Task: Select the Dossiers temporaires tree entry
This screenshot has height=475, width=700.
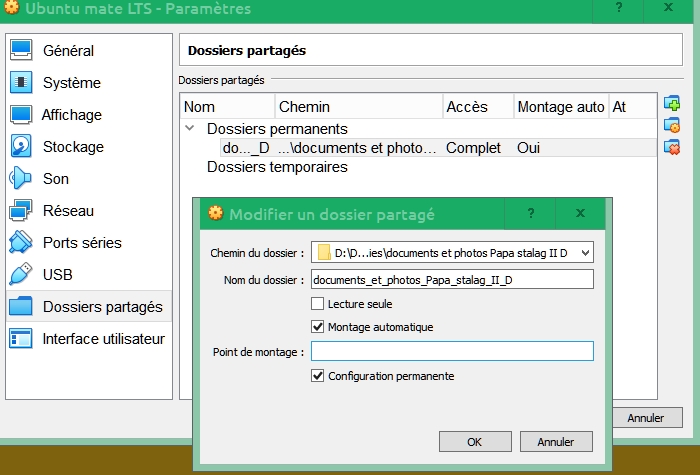Action: point(277,167)
